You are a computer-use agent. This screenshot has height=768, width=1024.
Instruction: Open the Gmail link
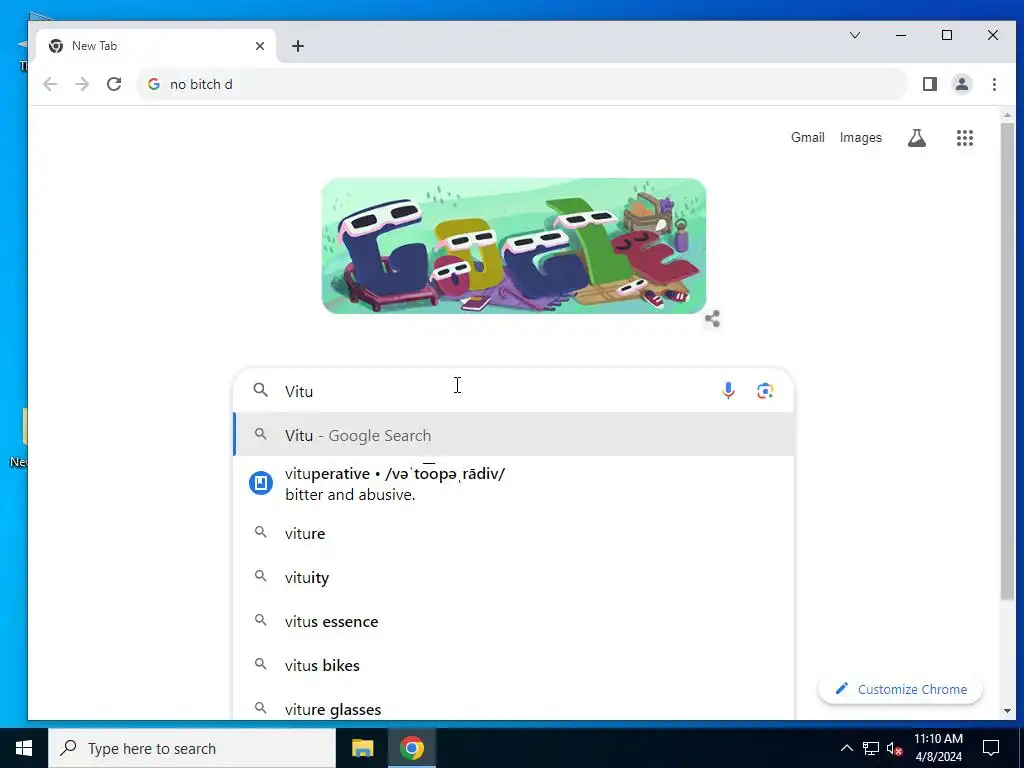pos(808,138)
